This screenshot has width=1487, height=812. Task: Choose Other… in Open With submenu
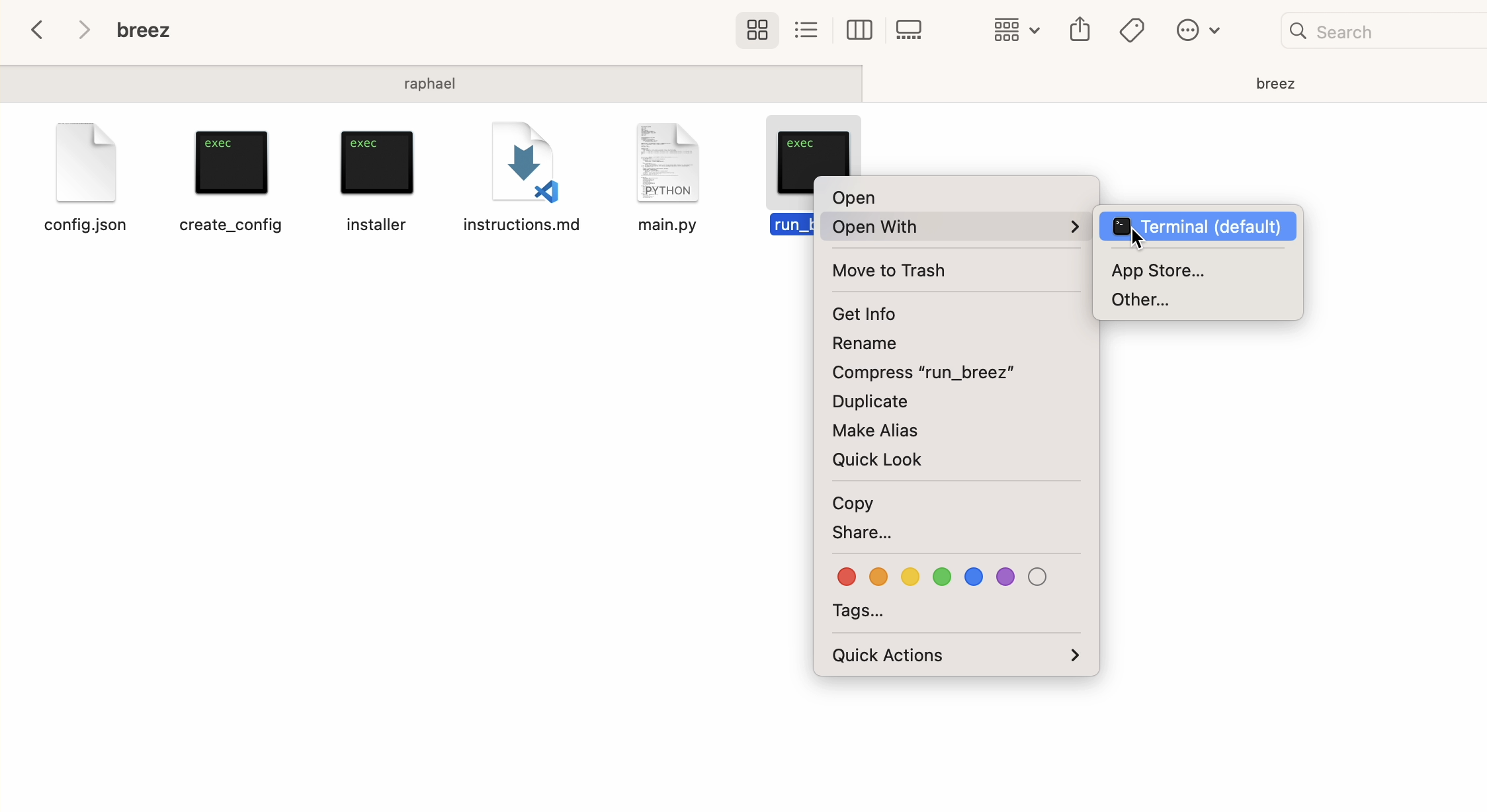[x=1198, y=300]
